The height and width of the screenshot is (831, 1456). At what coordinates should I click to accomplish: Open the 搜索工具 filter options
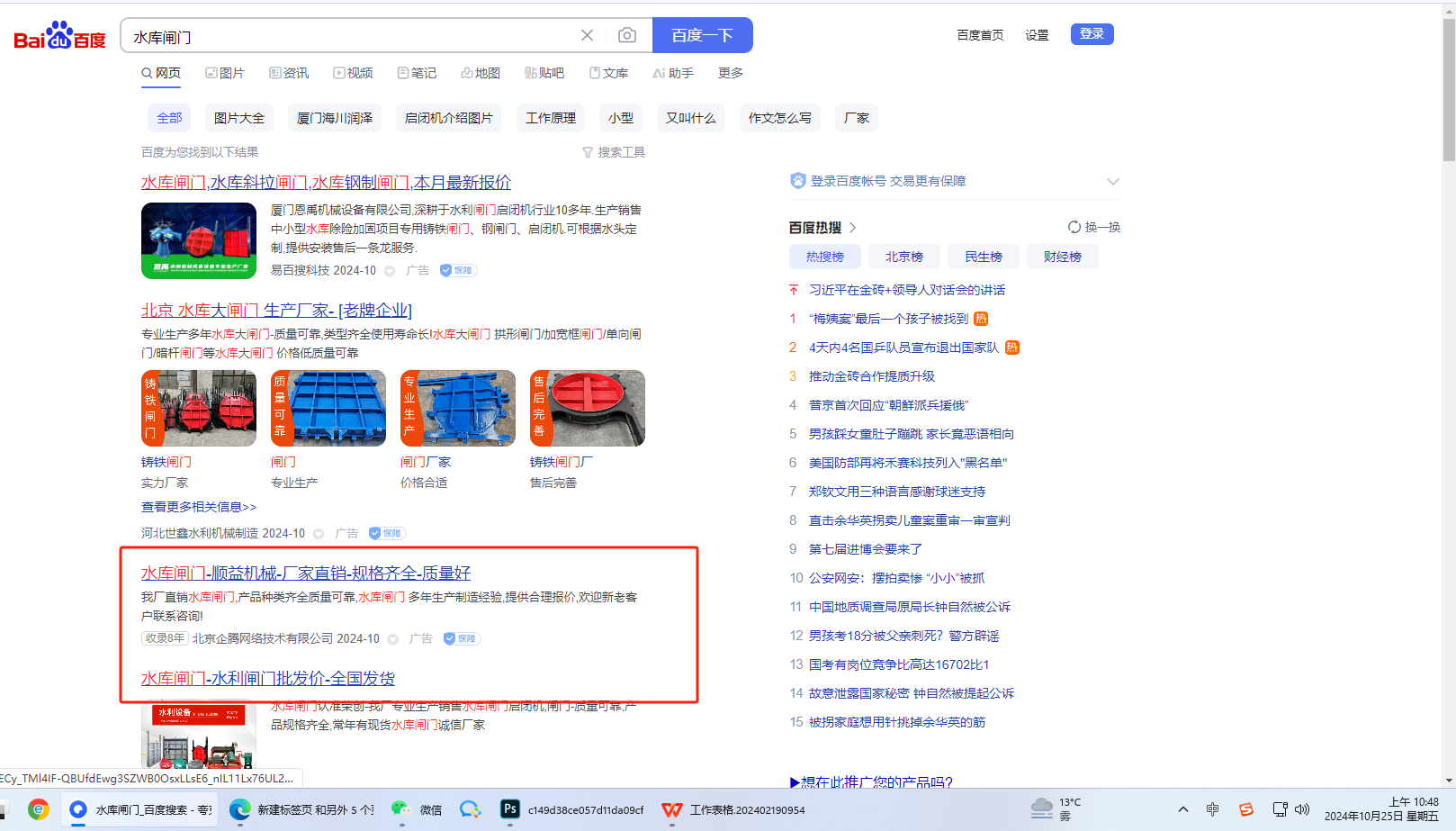tap(614, 152)
